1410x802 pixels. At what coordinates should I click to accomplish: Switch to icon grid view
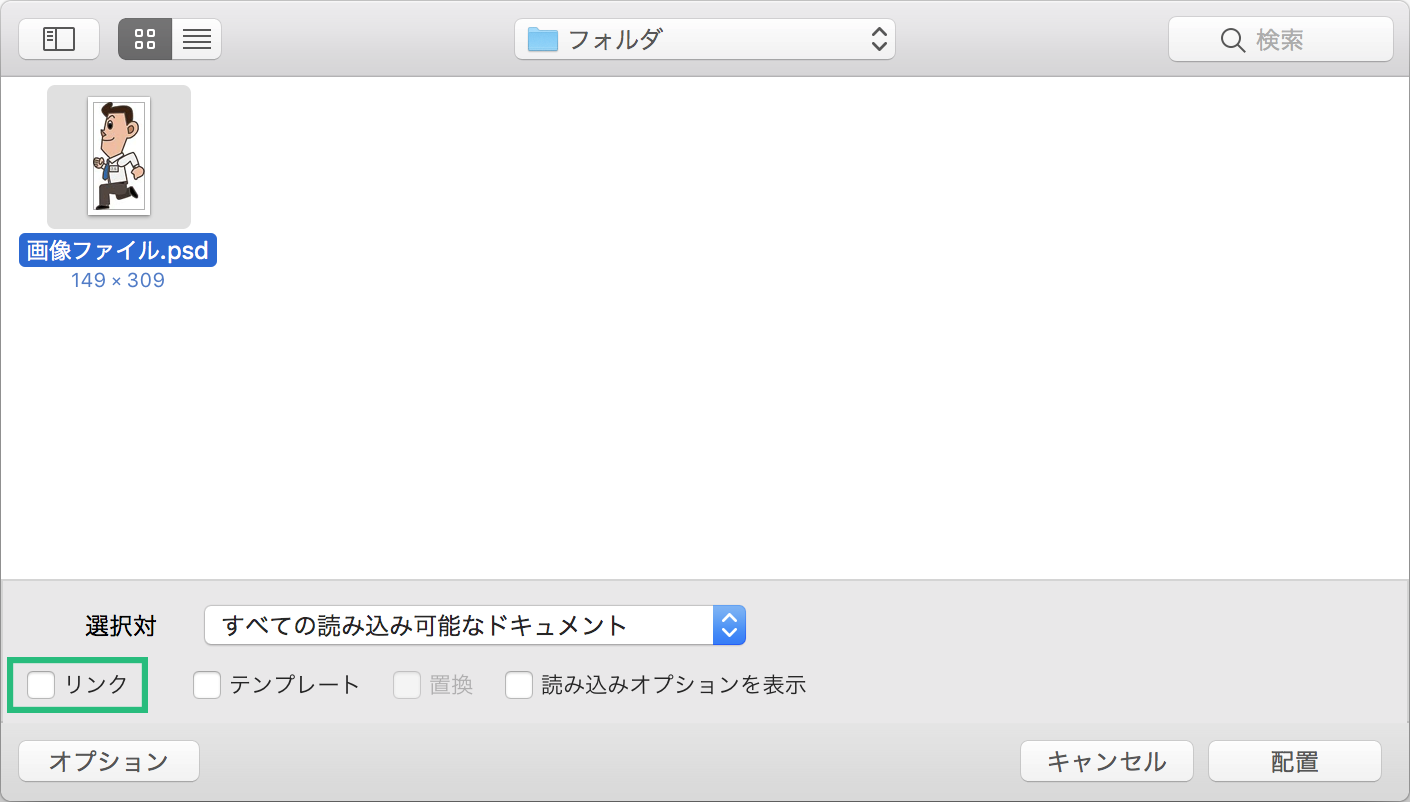tap(144, 38)
